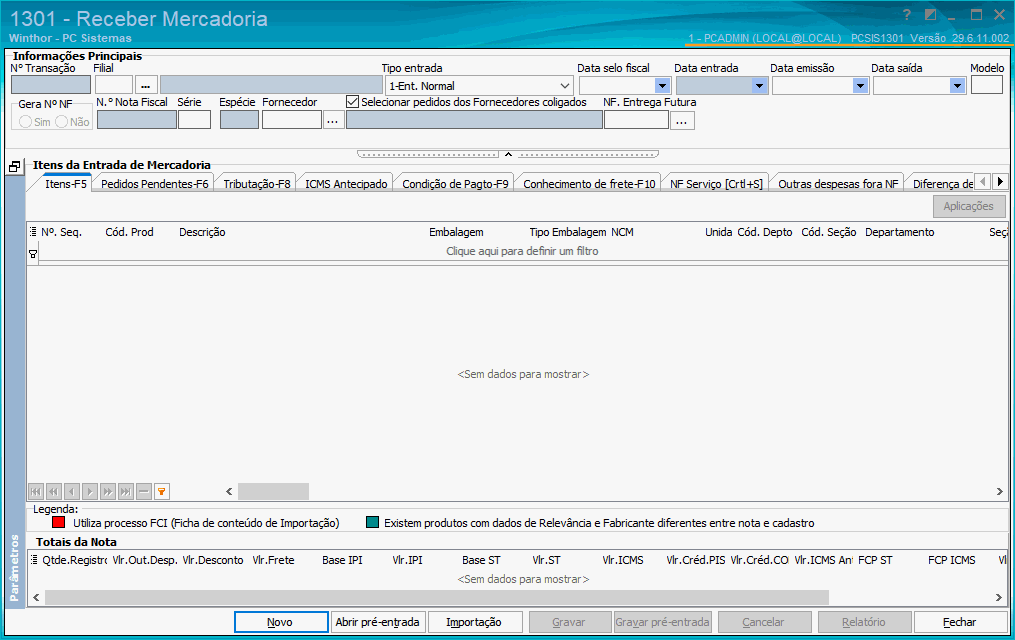Click the Aplicações button
Image resolution: width=1015 pixels, height=640 pixels.
968,206
